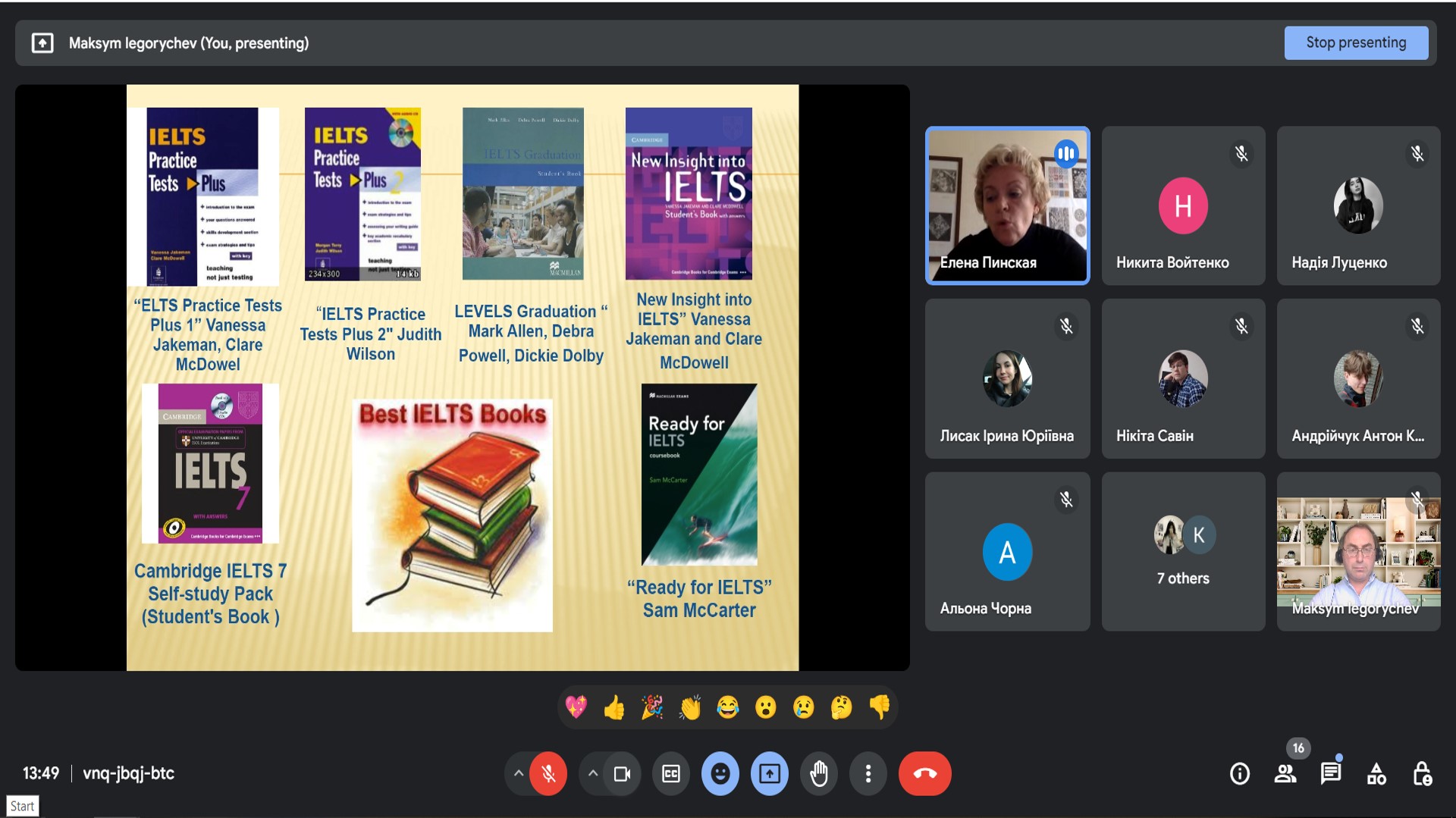
Task: Open more options three-dot menu
Action: pyautogui.click(x=868, y=773)
